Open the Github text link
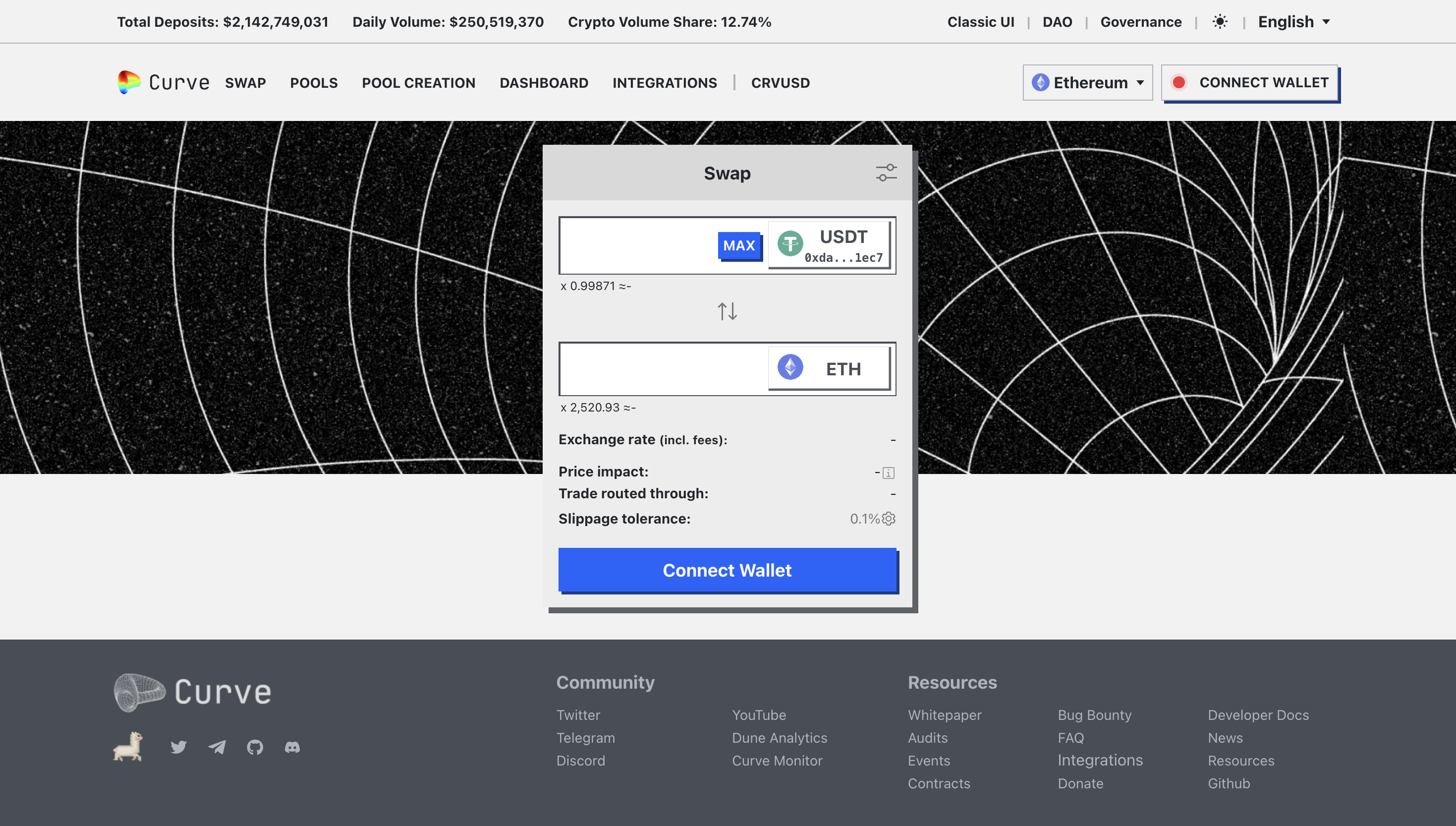 tap(1229, 783)
